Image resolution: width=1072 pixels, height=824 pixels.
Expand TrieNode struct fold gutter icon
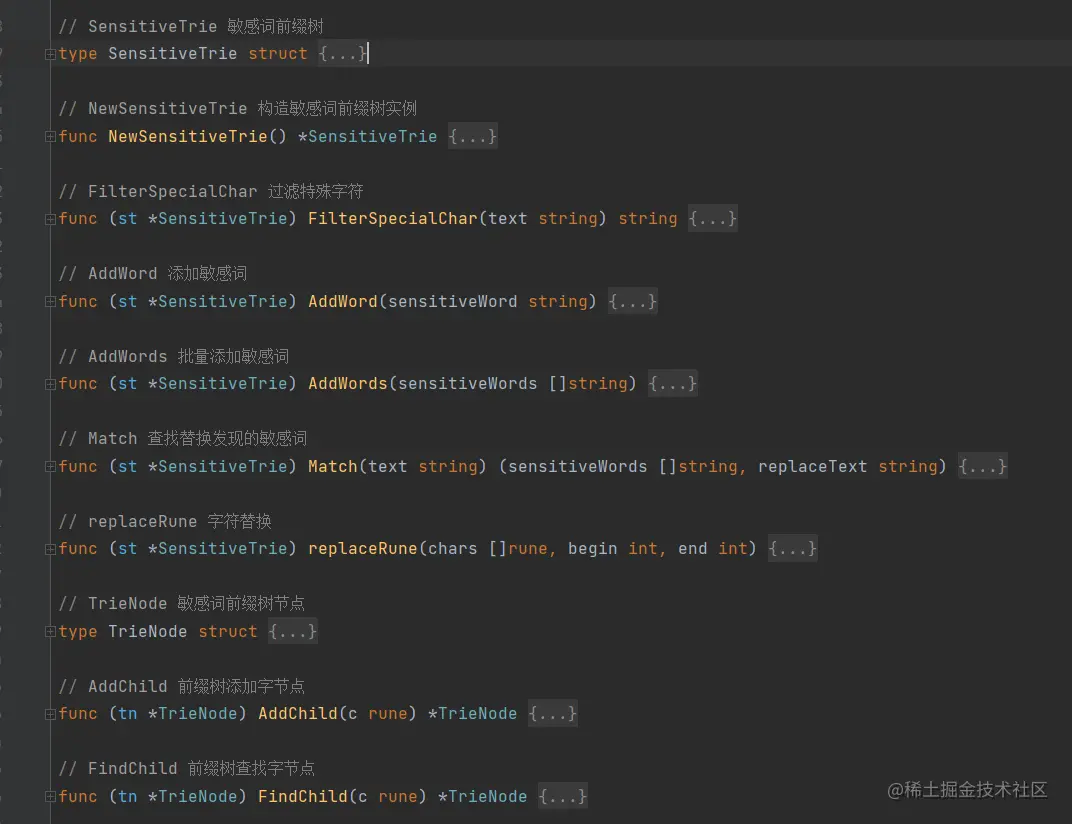point(50,632)
